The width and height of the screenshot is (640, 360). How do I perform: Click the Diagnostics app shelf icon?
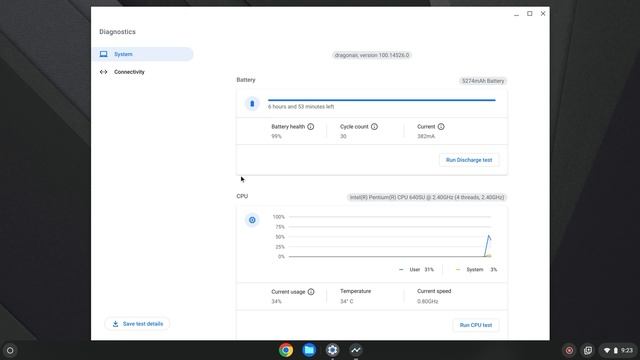[356, 350]
